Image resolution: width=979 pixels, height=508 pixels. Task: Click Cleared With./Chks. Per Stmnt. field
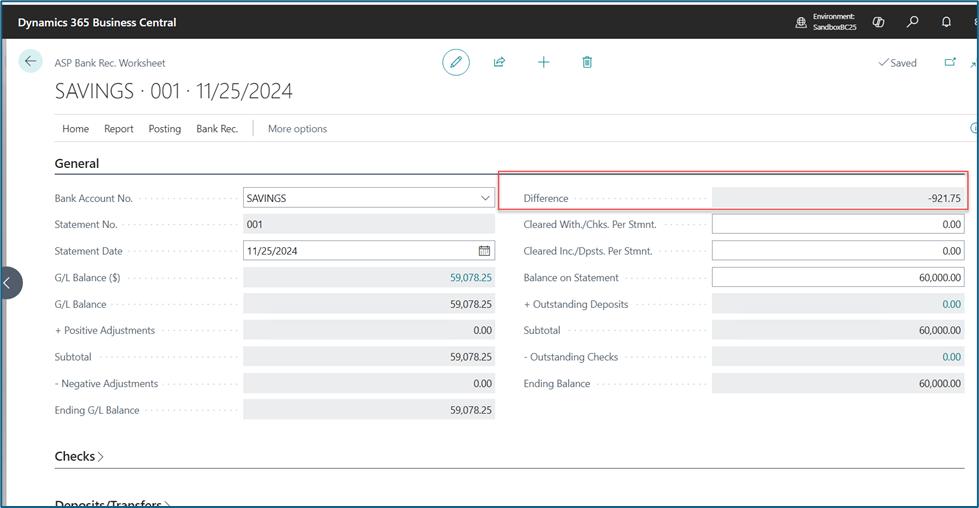point(838,224)
